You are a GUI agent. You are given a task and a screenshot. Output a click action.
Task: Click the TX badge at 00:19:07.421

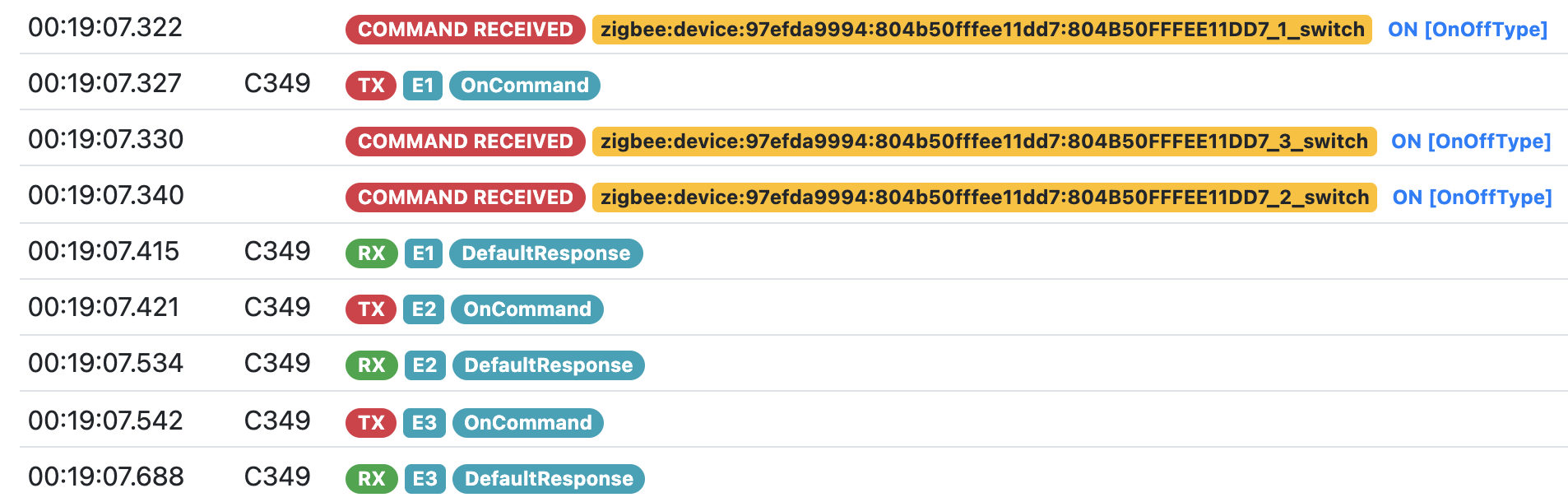coord(371,309)
